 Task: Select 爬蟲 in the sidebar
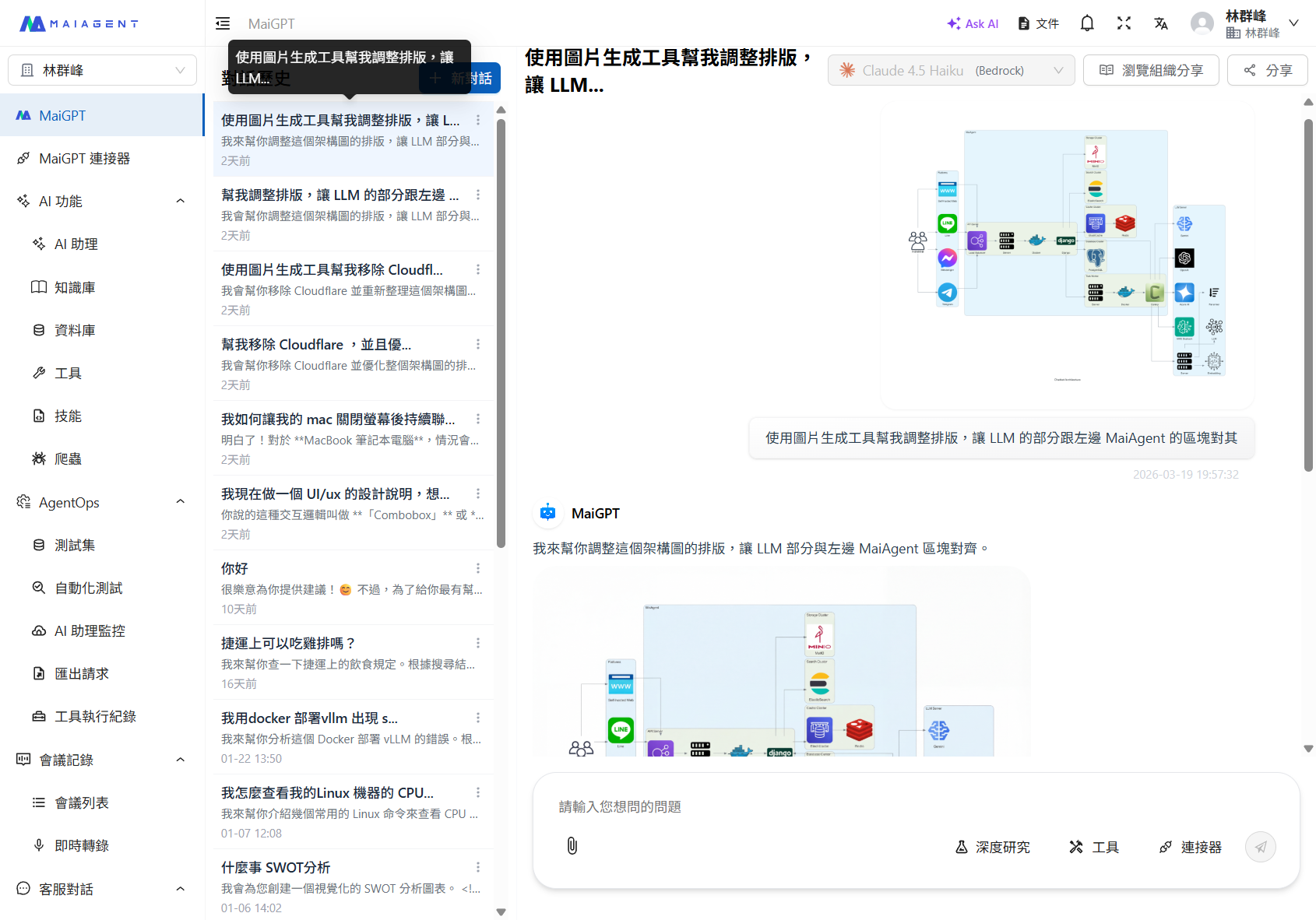pos(67,458)
